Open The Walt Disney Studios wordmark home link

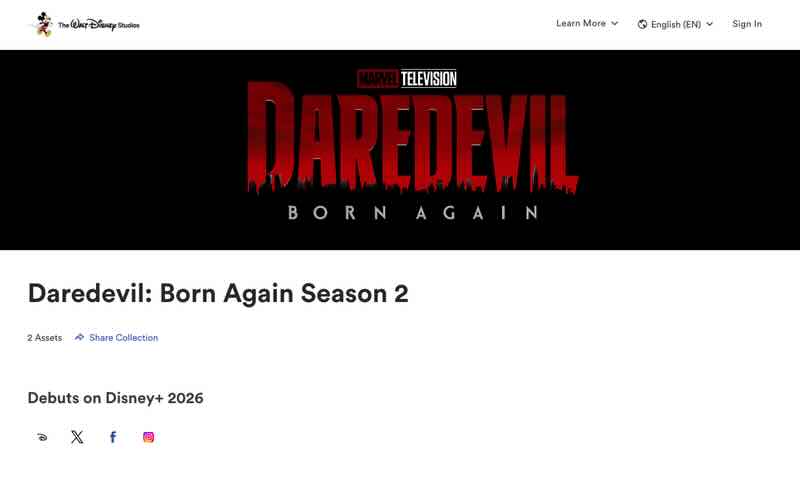click(99, 24)
